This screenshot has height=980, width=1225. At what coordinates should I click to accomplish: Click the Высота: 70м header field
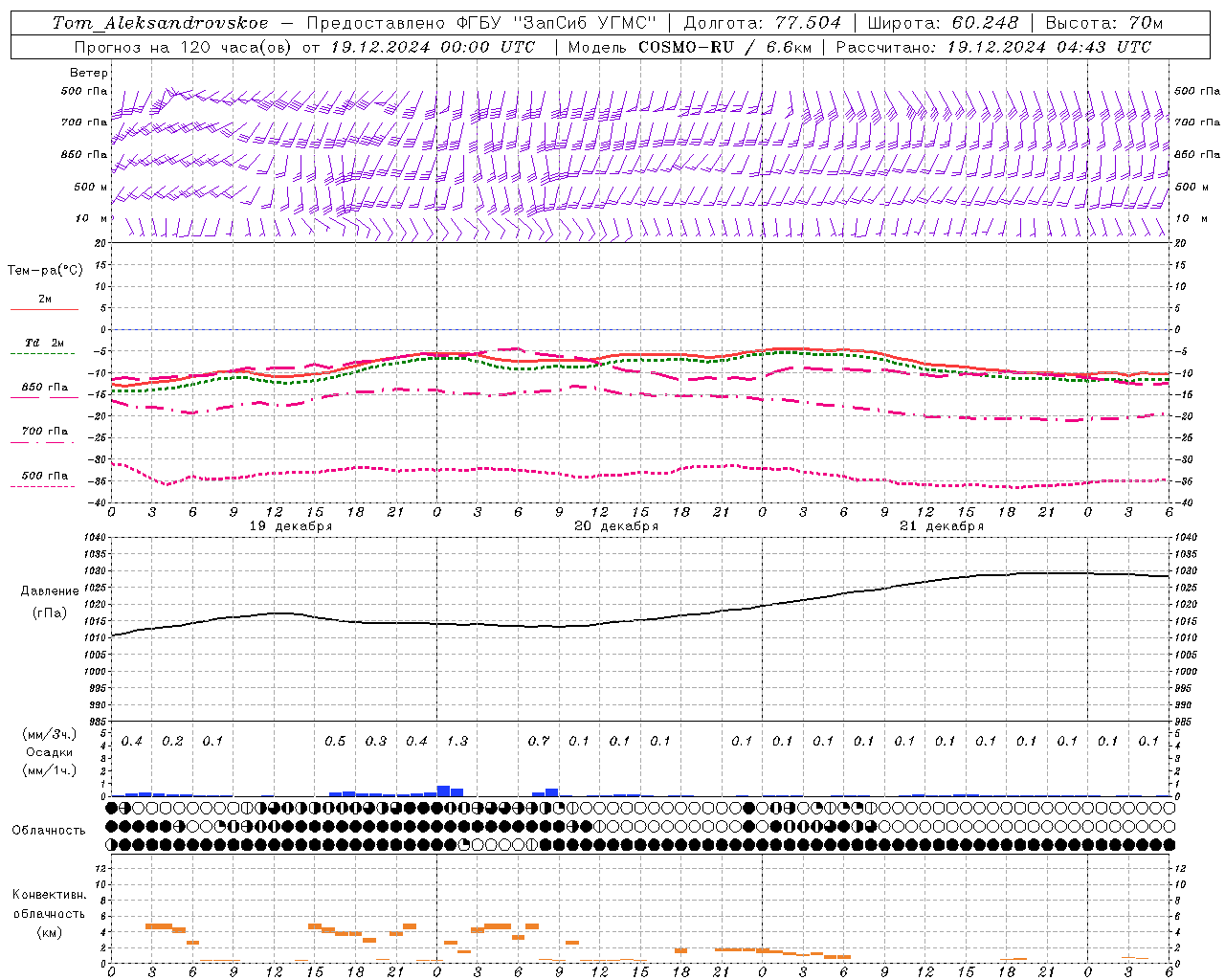(x=1104, y=23)
